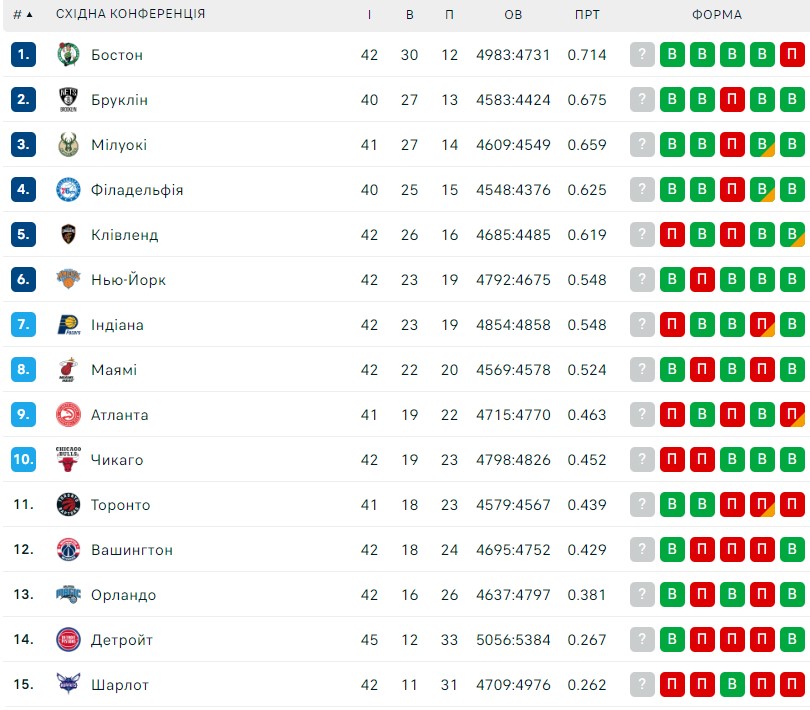810x710 pixels.
Task: Select the Toronto Raptors logo
Action: coord(68,504)
